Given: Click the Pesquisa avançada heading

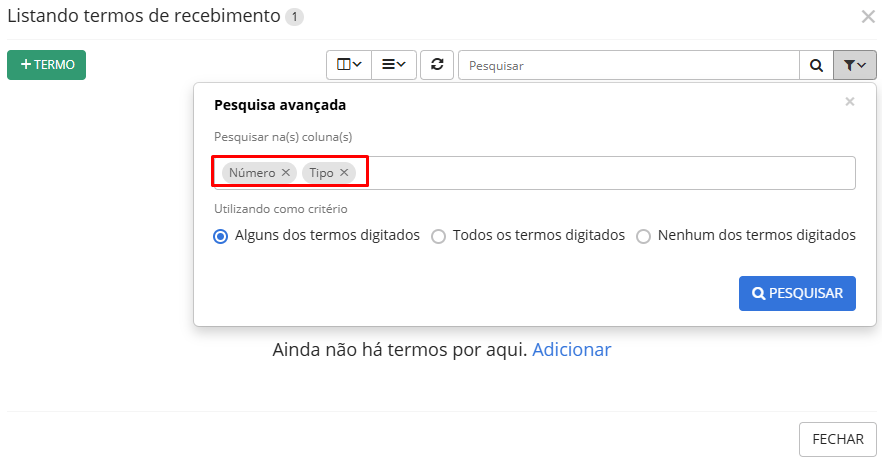Looking at the screenshot, I should point(280,105).
